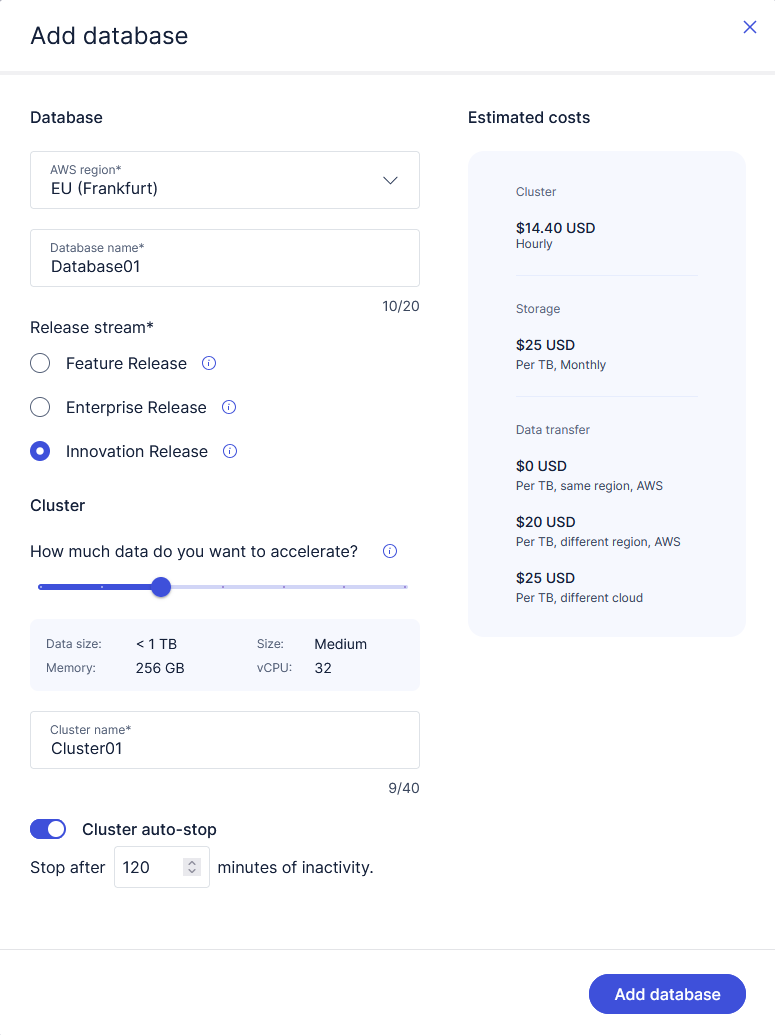Expand region list using the chevron arrow
Viewport: 775px width, 1035px height.
(x=391, y=180)
